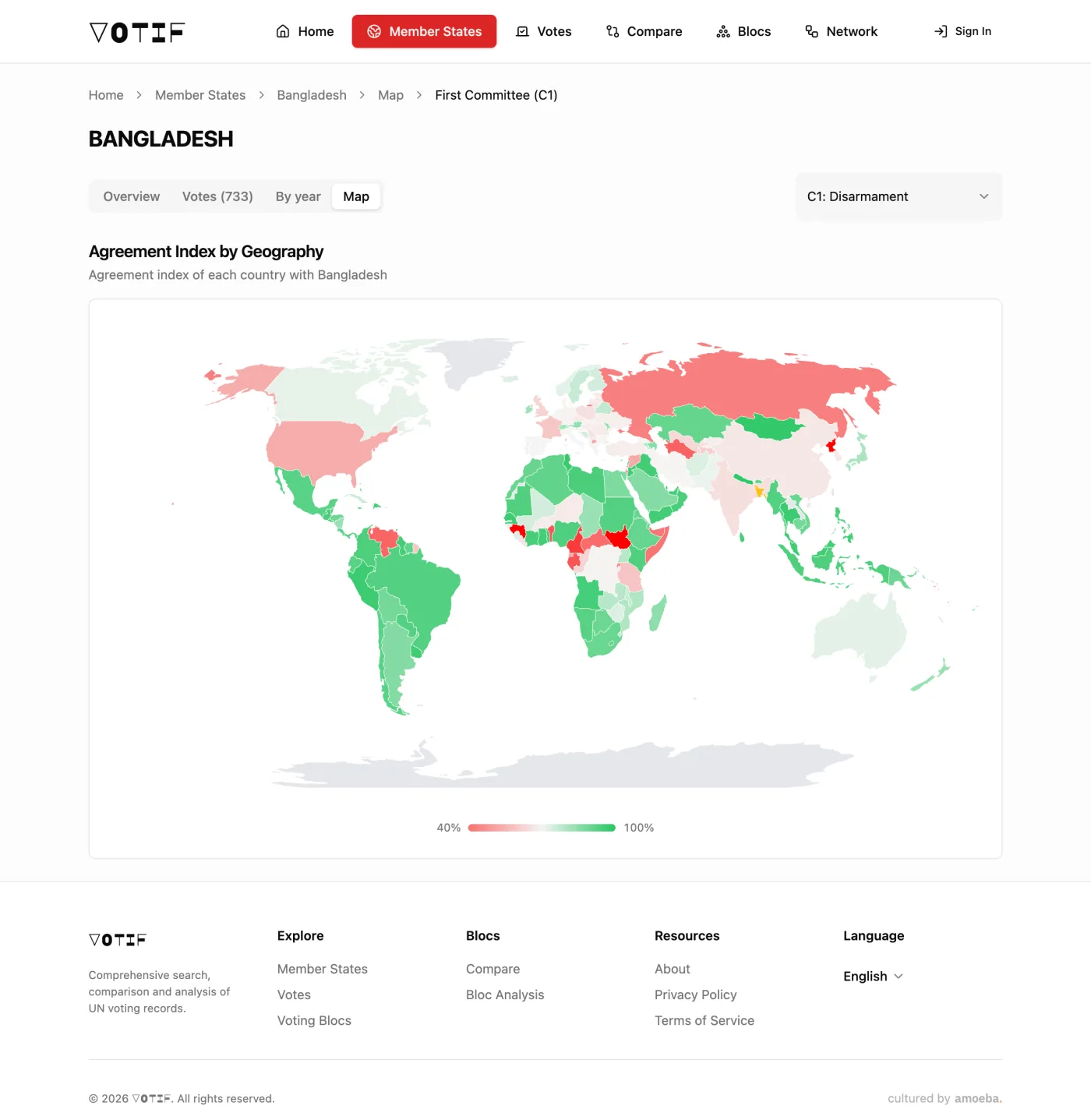Click First Committee (C1) breadcrumb
The width and height of the screenshot is (1091, 1120).
[496, 95]
